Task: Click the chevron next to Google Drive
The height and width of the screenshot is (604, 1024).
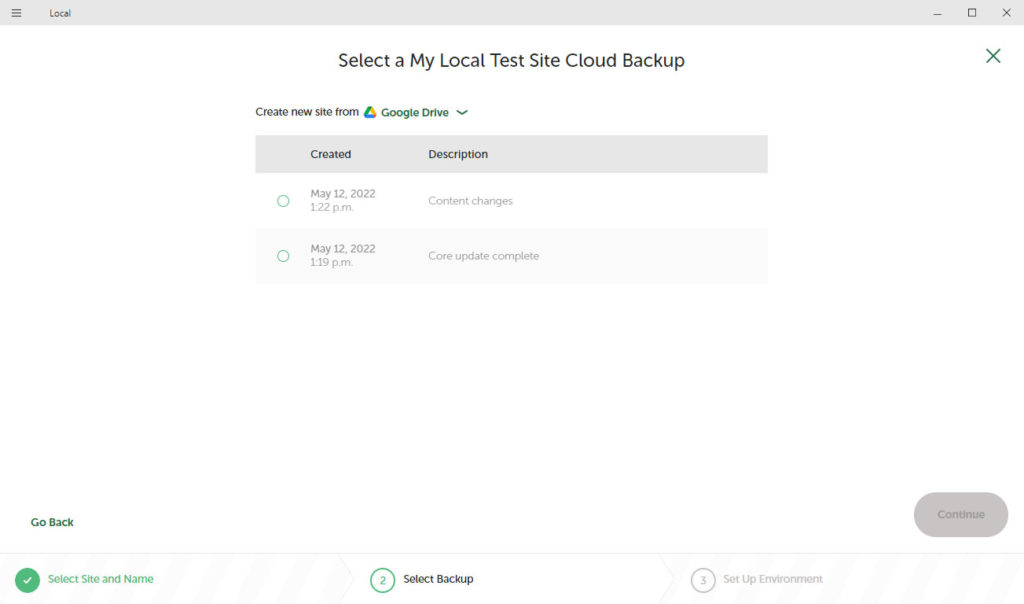Action: (462, 113)
